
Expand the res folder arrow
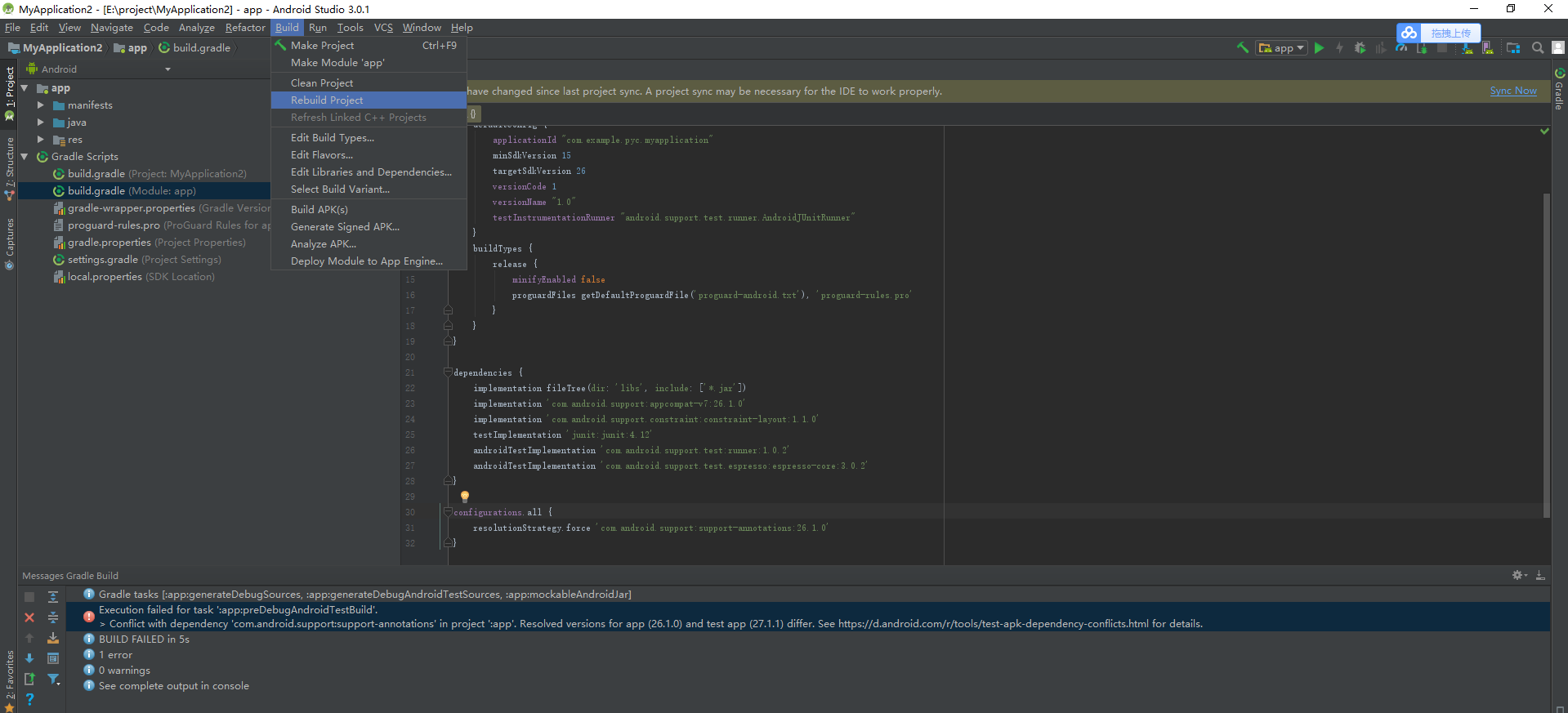point(41,140)
